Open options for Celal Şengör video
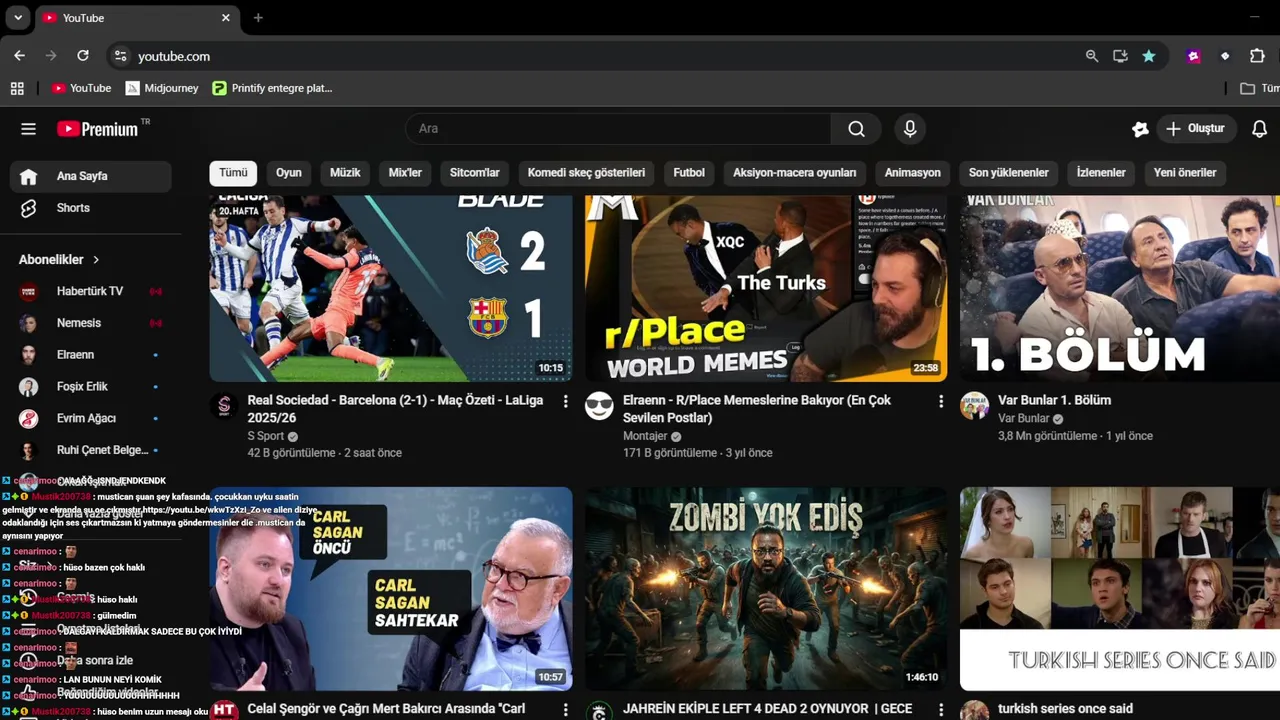Viewport: 1280px width, 720px height. point(565,709)
